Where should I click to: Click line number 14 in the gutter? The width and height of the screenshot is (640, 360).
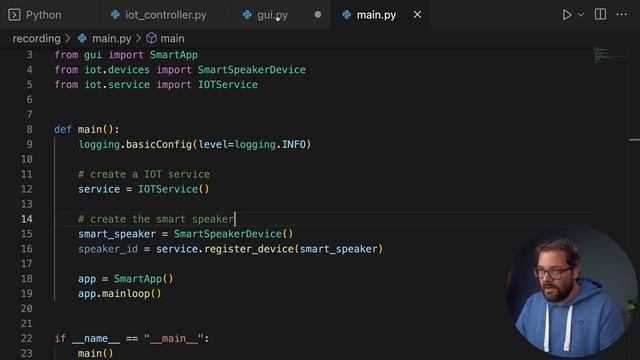click(x=27, y=219)
